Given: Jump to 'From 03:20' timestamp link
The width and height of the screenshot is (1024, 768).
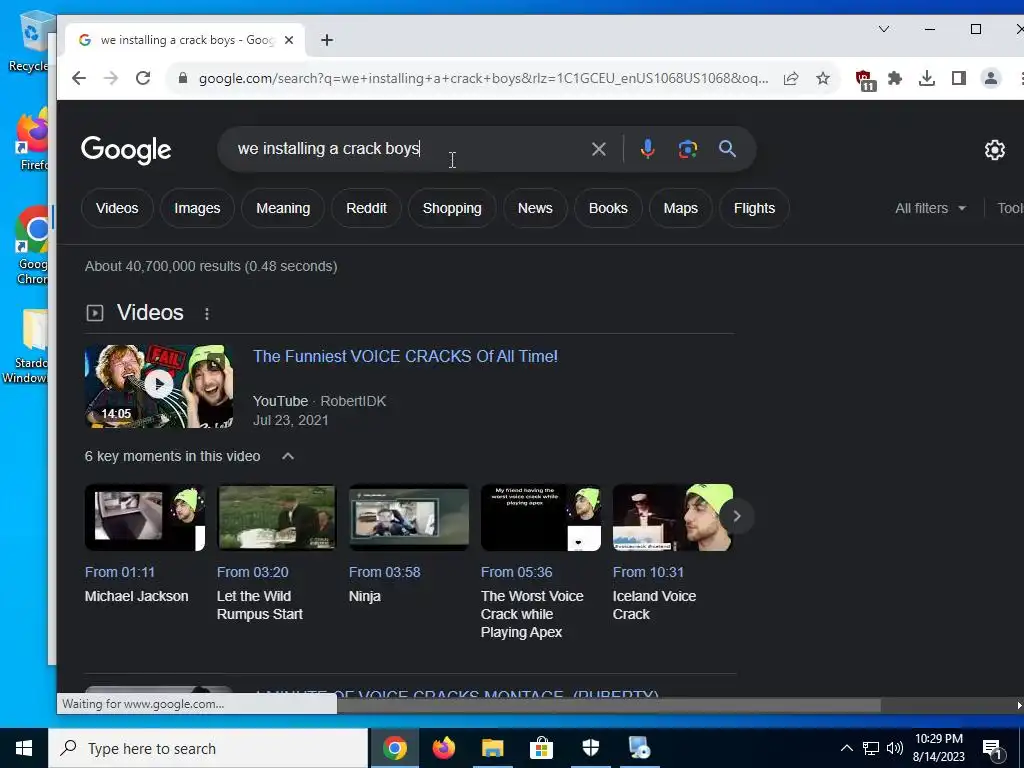Looking at the screenshot, I should click(253, 572).
